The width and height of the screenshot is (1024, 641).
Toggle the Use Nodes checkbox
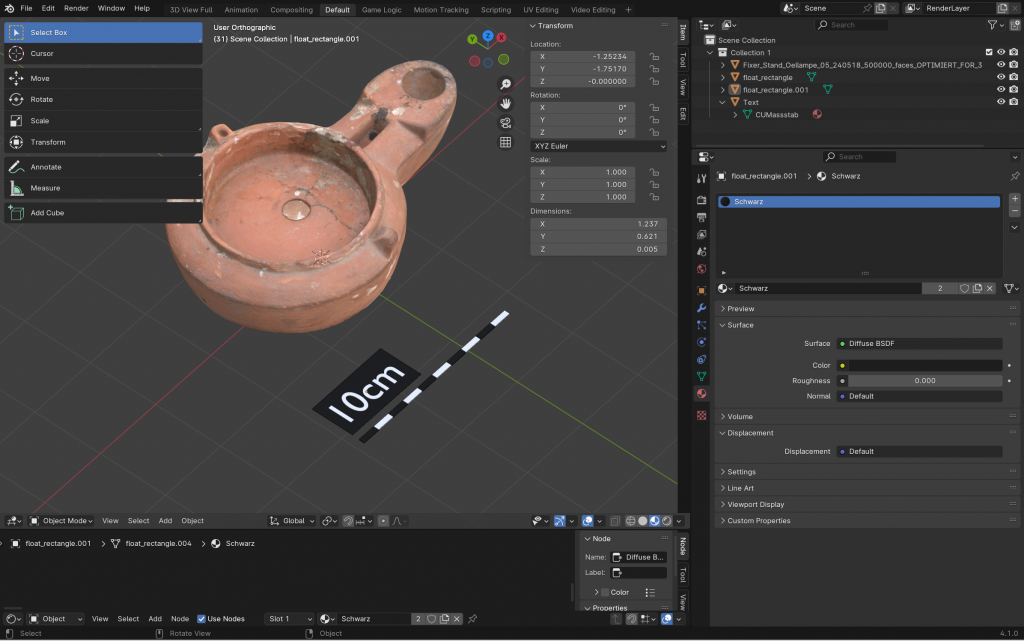coord(202,619)
